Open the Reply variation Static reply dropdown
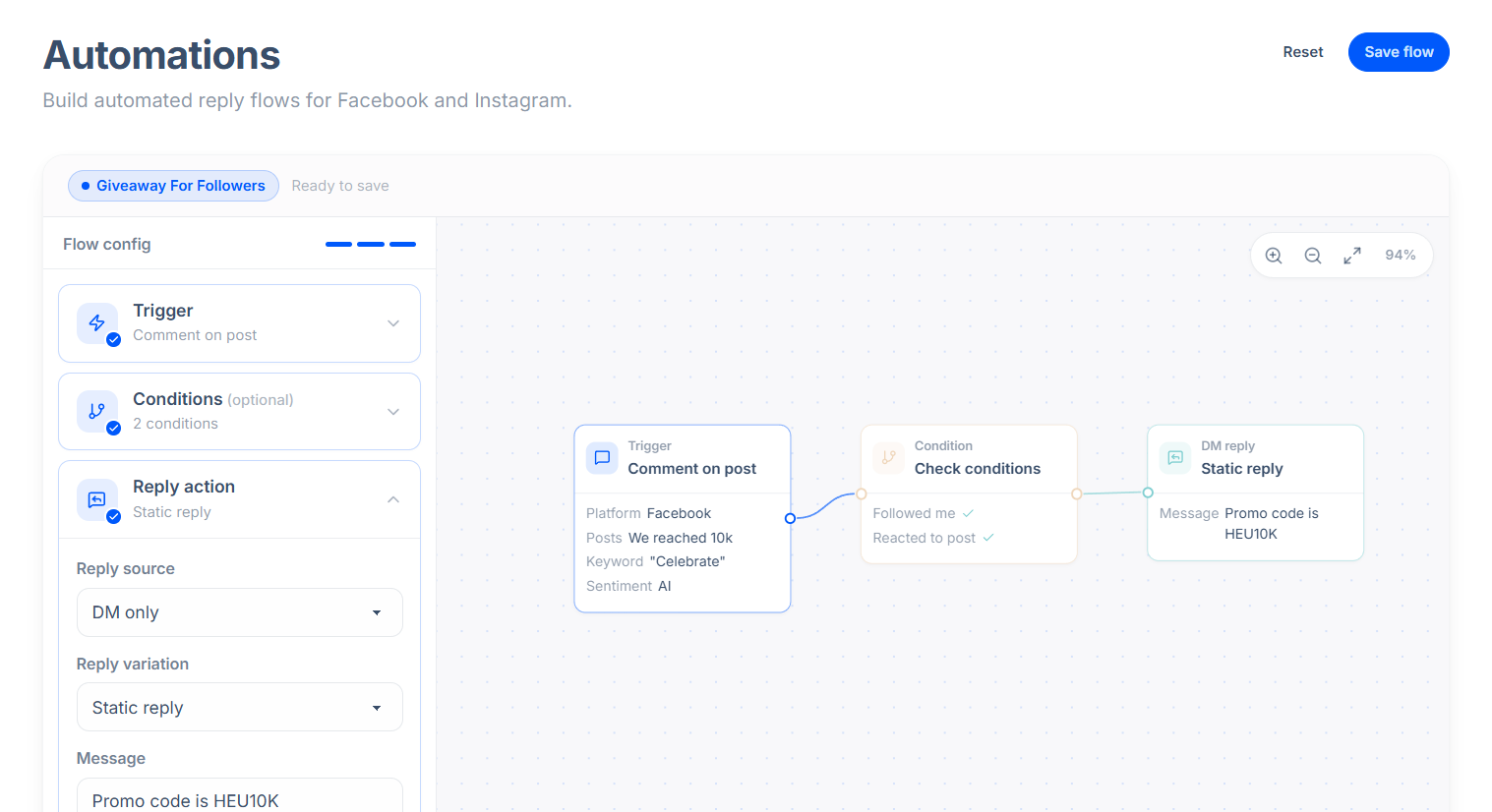 click(240, 708)
